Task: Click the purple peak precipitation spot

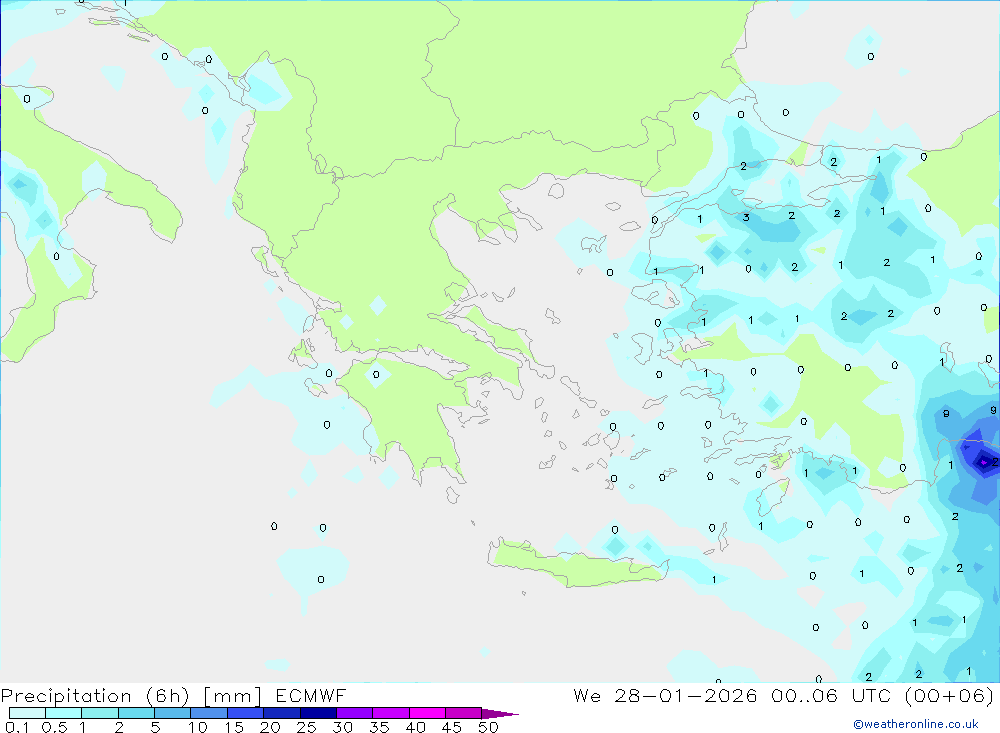Action: 984,462
